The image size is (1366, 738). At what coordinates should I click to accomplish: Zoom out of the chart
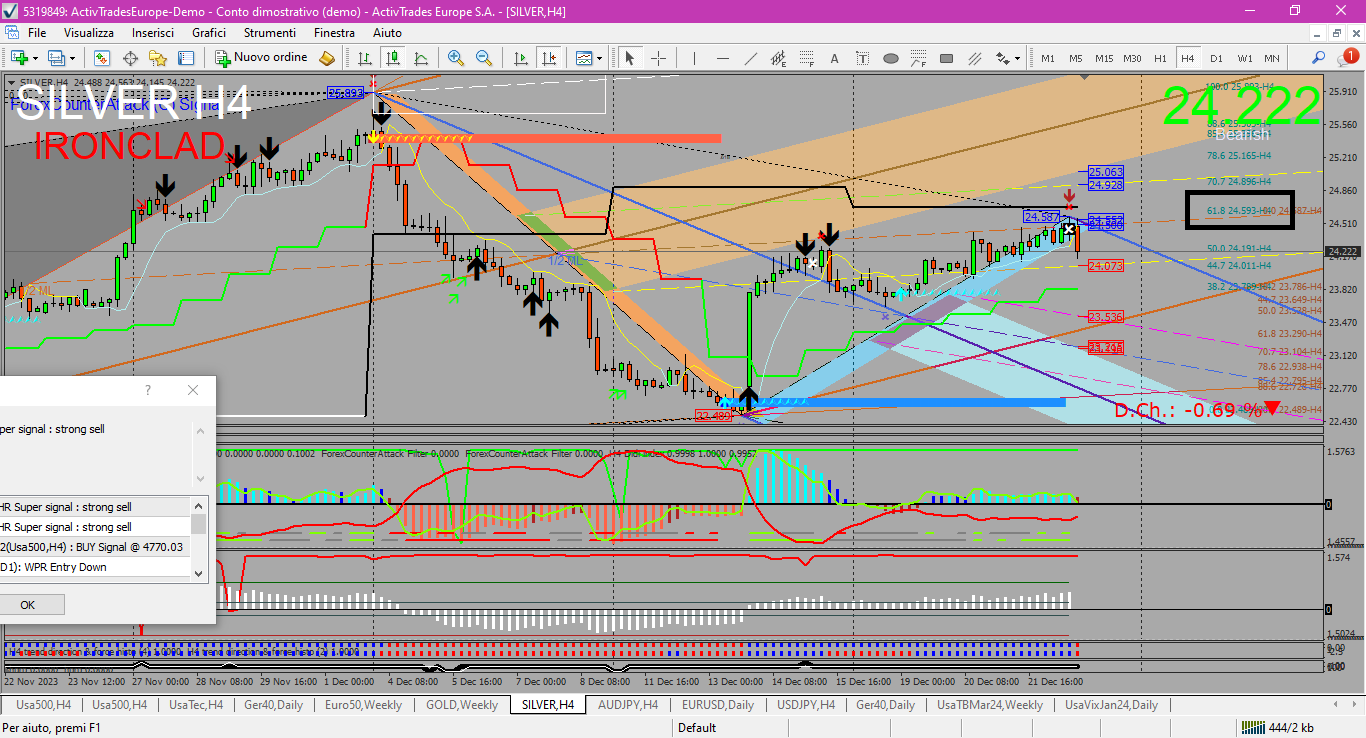(484, 58)
